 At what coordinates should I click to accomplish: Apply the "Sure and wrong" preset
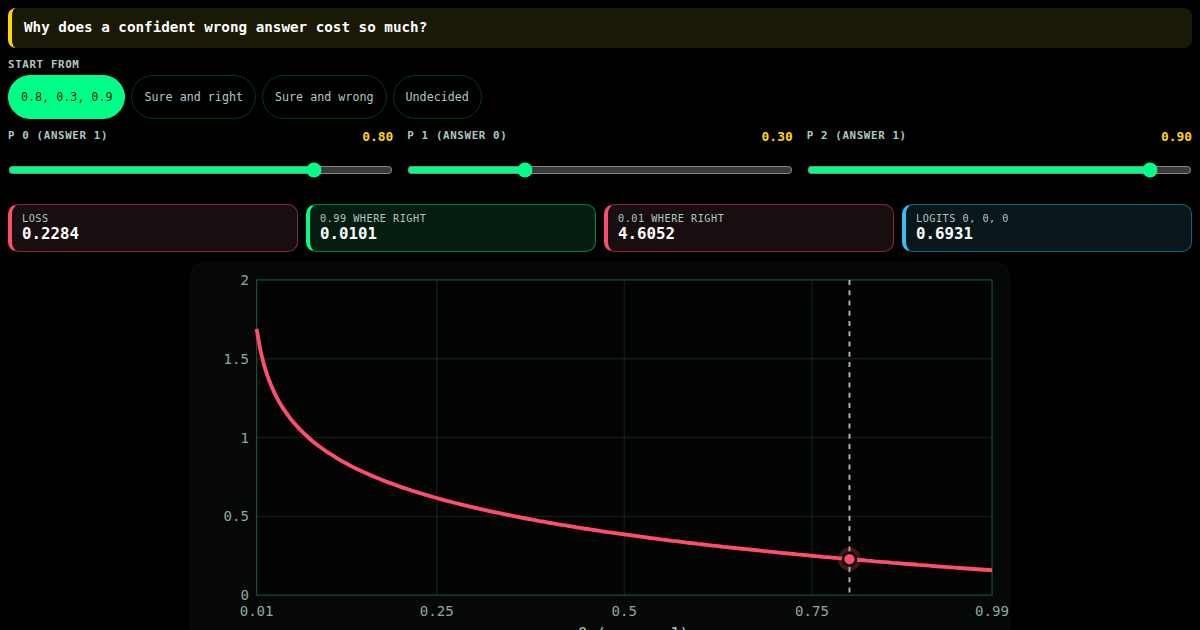coord(324,97)
